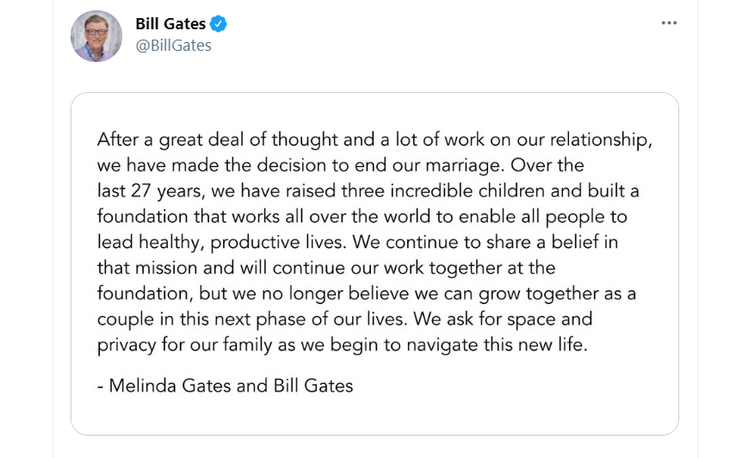Click Bill Gates' profile avatar photo
This screenshot has height=458, width=730.
tap(96, 36)
